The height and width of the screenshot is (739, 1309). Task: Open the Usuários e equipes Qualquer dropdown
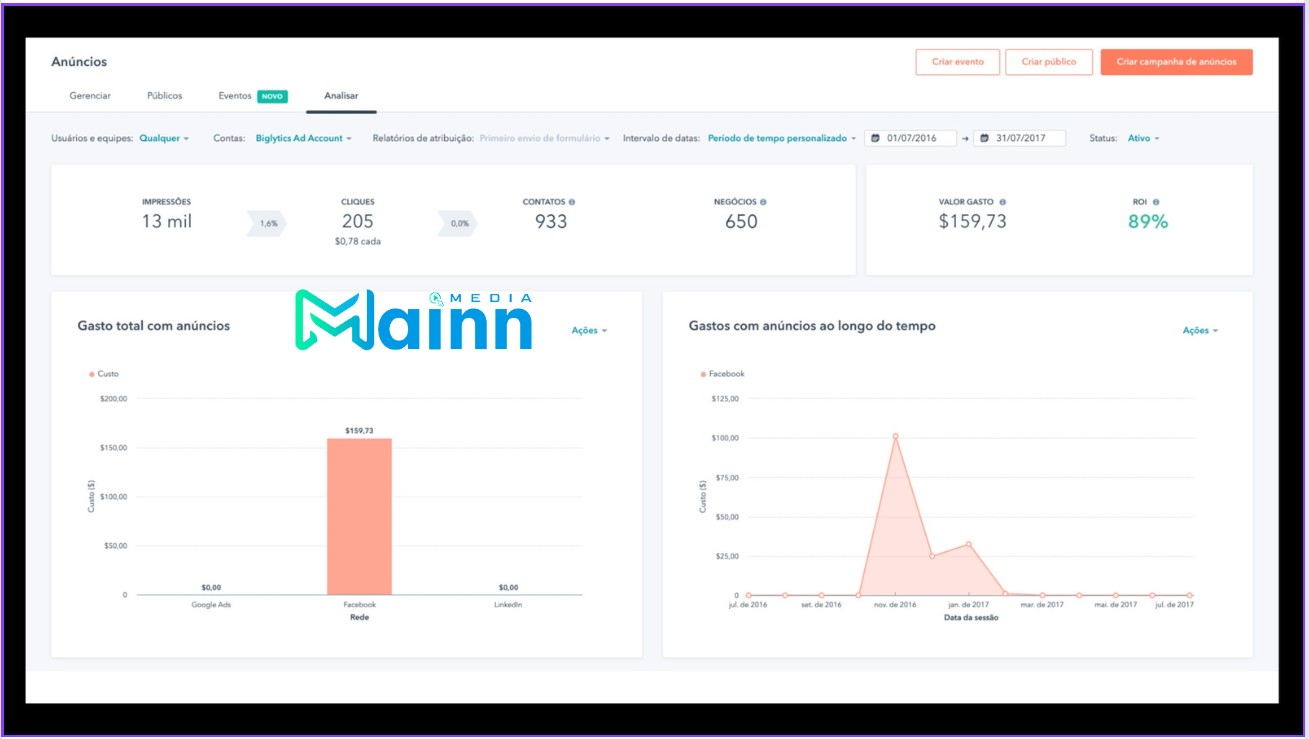(x=164, y=138)
